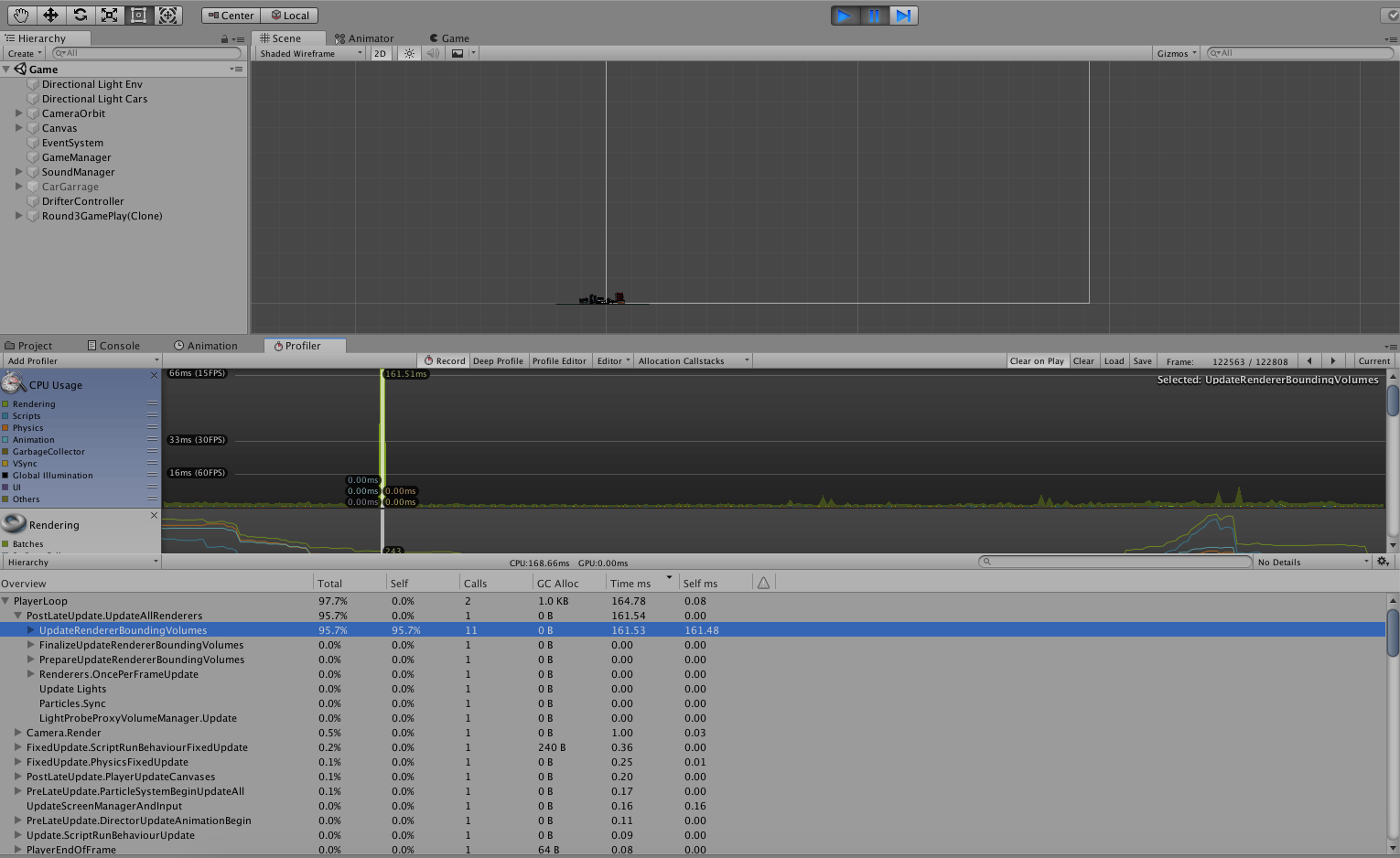Open profiler details settings gear

pyautogui.click(x=1384, y=562)
